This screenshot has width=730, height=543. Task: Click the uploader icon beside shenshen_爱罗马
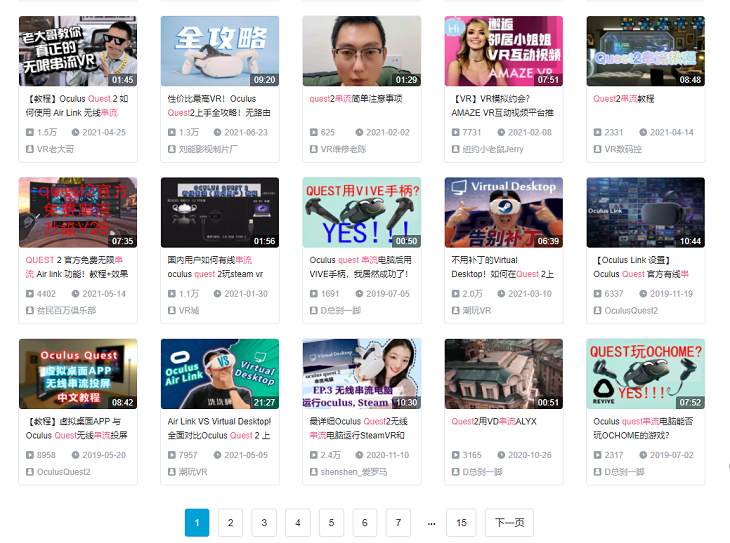tap(314, 472)
